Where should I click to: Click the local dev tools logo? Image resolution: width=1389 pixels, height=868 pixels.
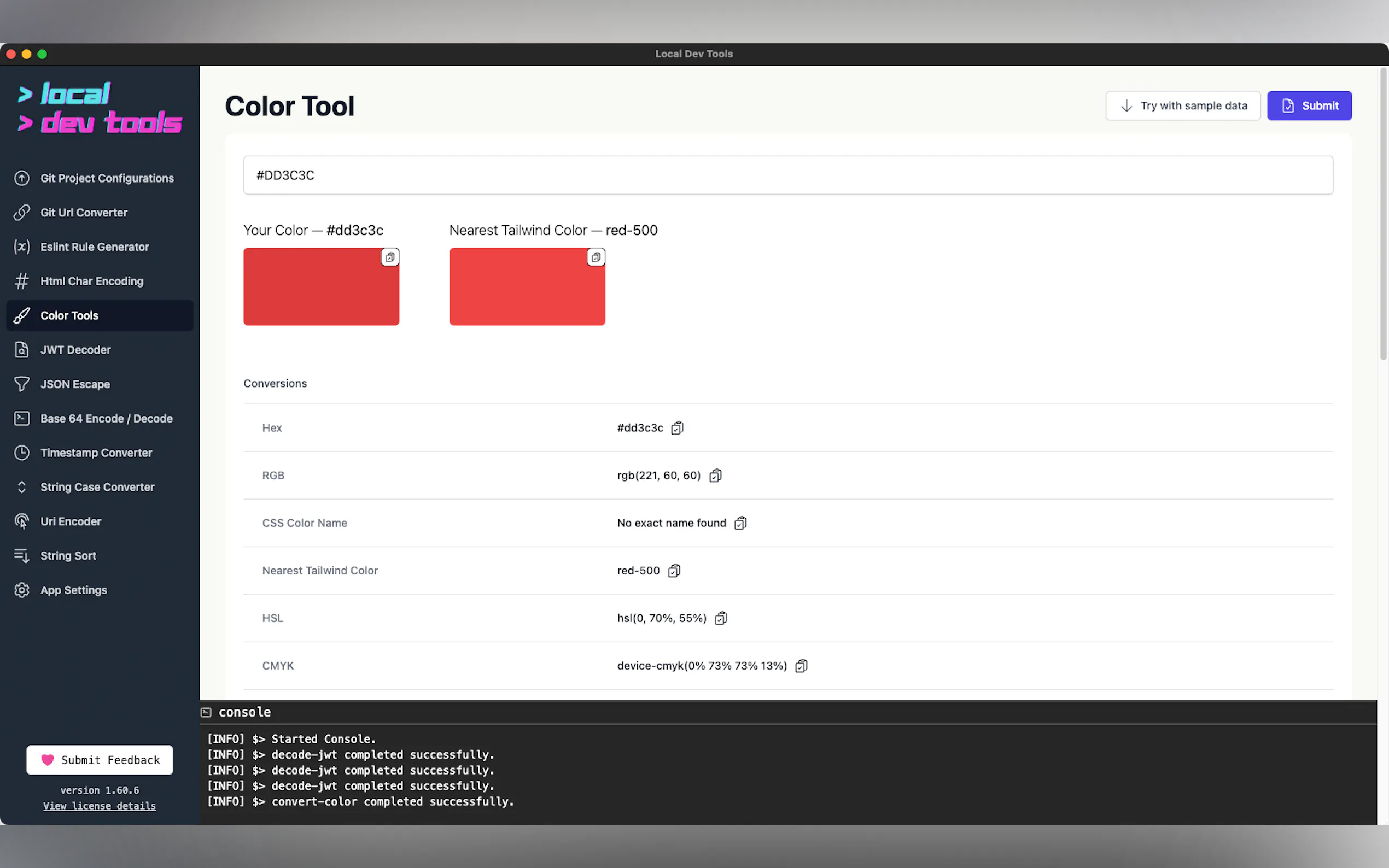coord(100,109)
